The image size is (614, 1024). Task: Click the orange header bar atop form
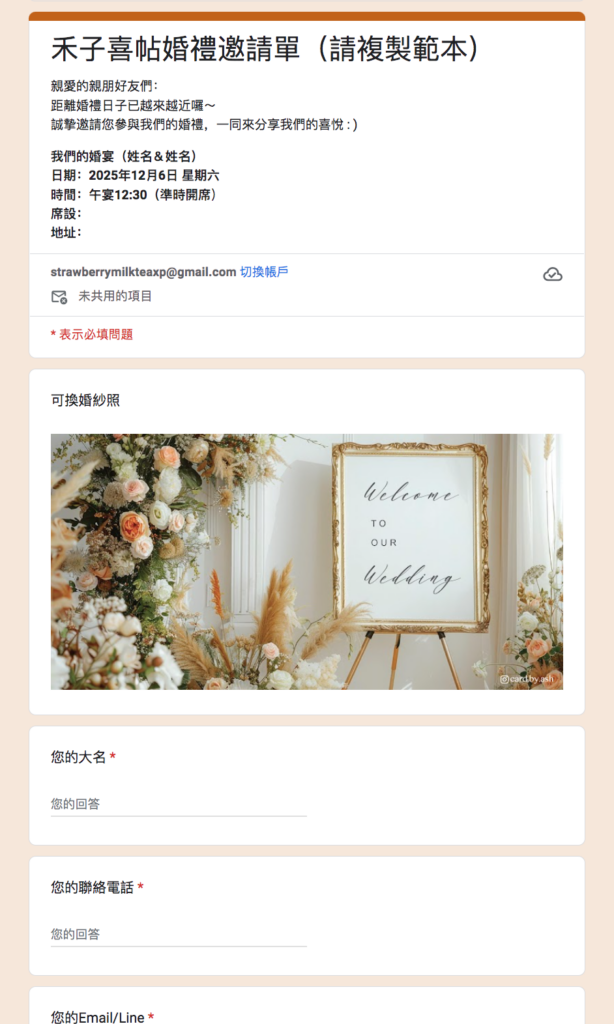pyautogui.click(x=307, y=16)
